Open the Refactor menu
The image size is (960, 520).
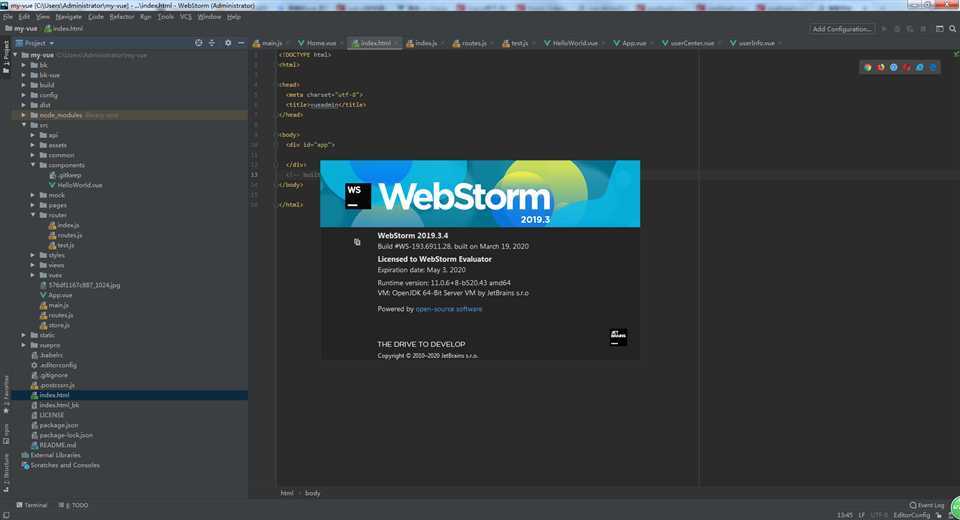coord(122,17)
